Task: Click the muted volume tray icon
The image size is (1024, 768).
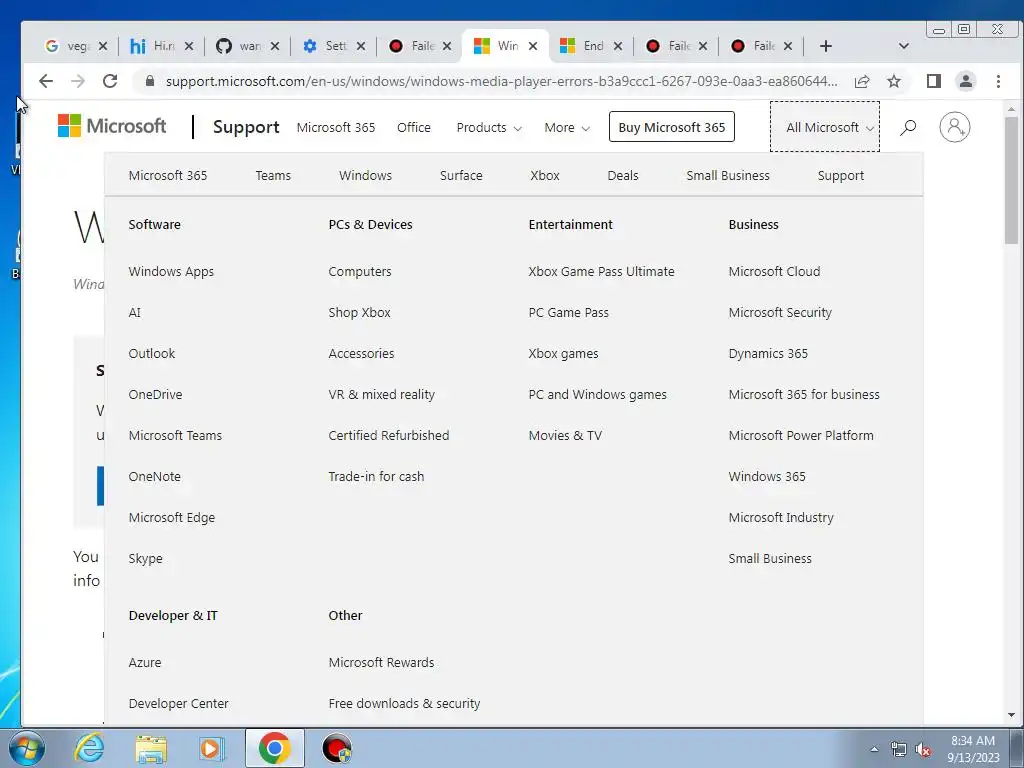Action: click(x=923, y=750)
